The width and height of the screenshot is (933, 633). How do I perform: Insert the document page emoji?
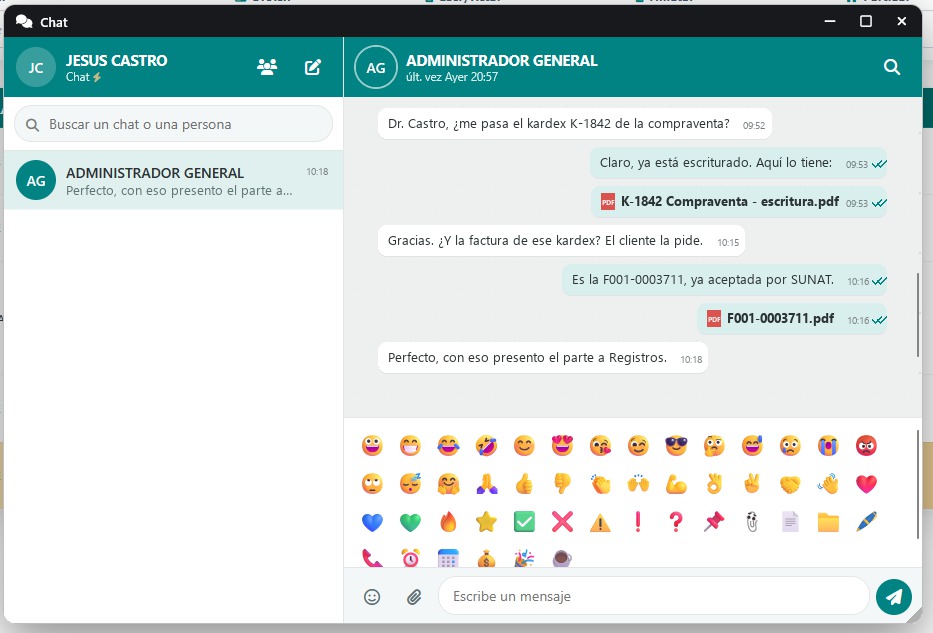pos(790,522)
